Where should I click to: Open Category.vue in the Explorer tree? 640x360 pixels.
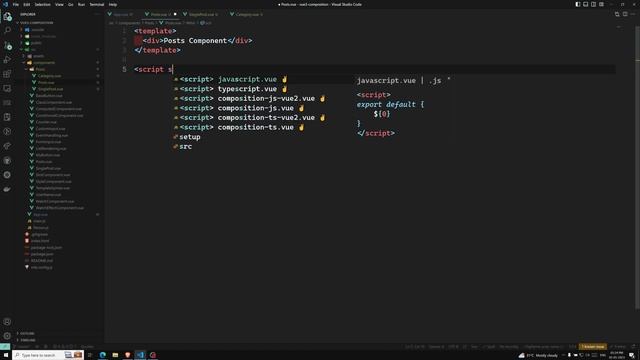49,76
